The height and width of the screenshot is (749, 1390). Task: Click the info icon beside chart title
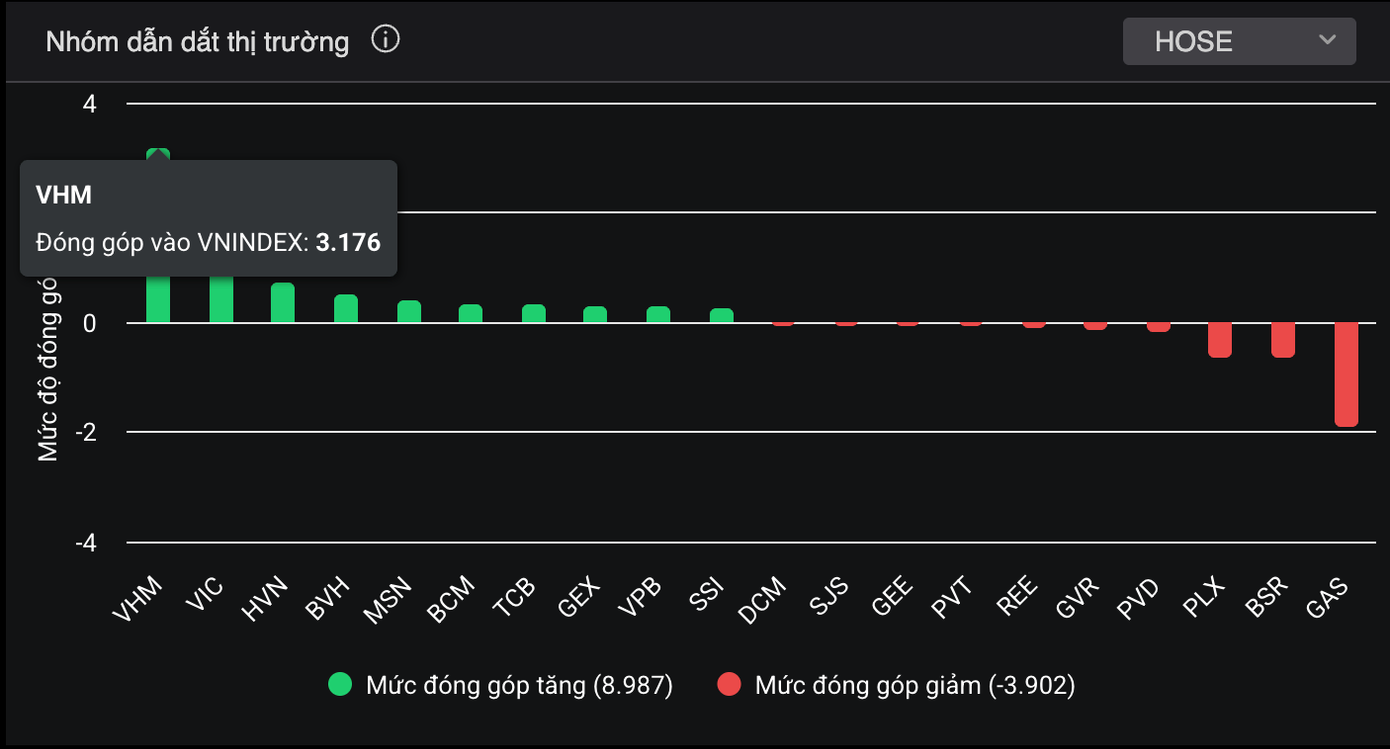385,40
